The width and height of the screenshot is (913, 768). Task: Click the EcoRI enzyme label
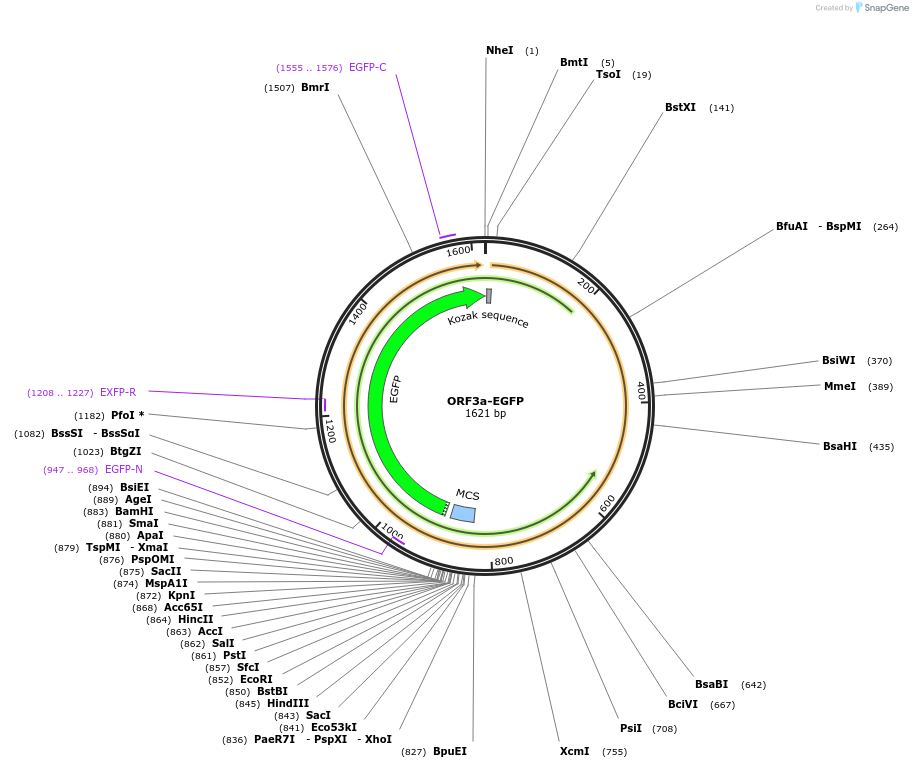pyautogui.click(x=256, y=680)
